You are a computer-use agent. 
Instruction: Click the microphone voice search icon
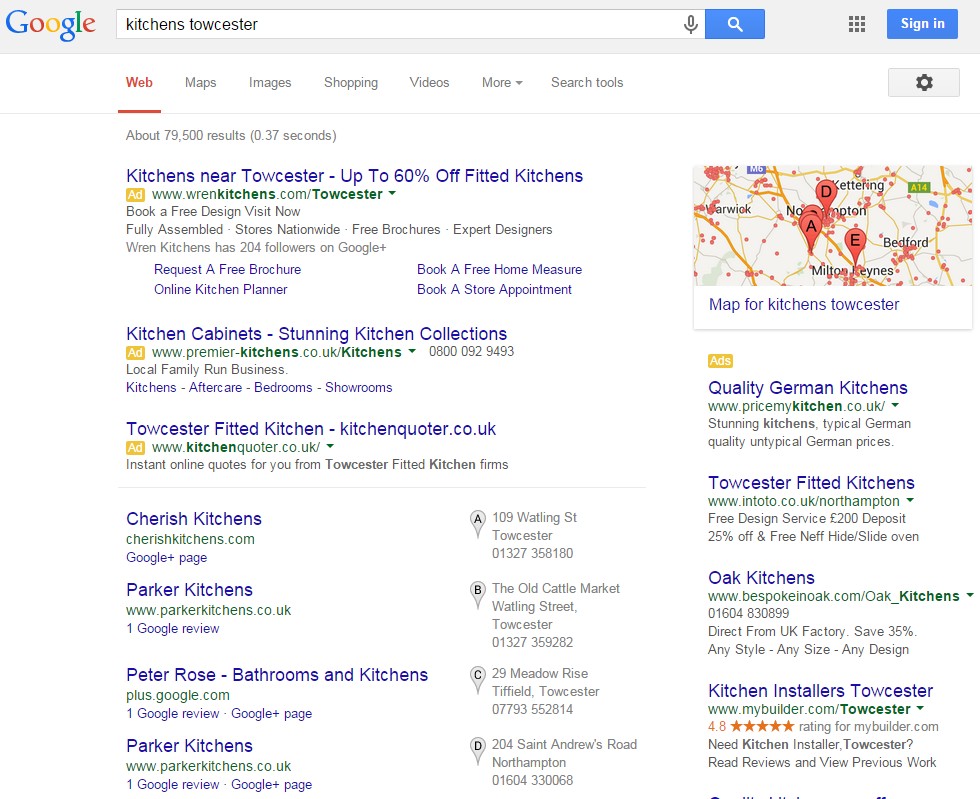click(x=690, y=24)
